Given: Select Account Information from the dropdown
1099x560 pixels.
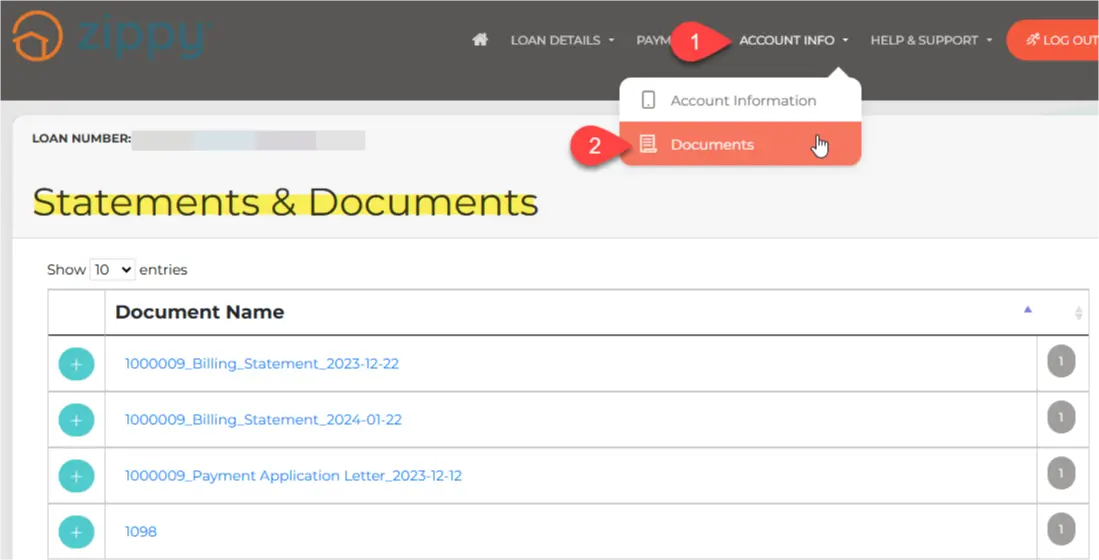Looking at the screenshot, I should point(743,100).
